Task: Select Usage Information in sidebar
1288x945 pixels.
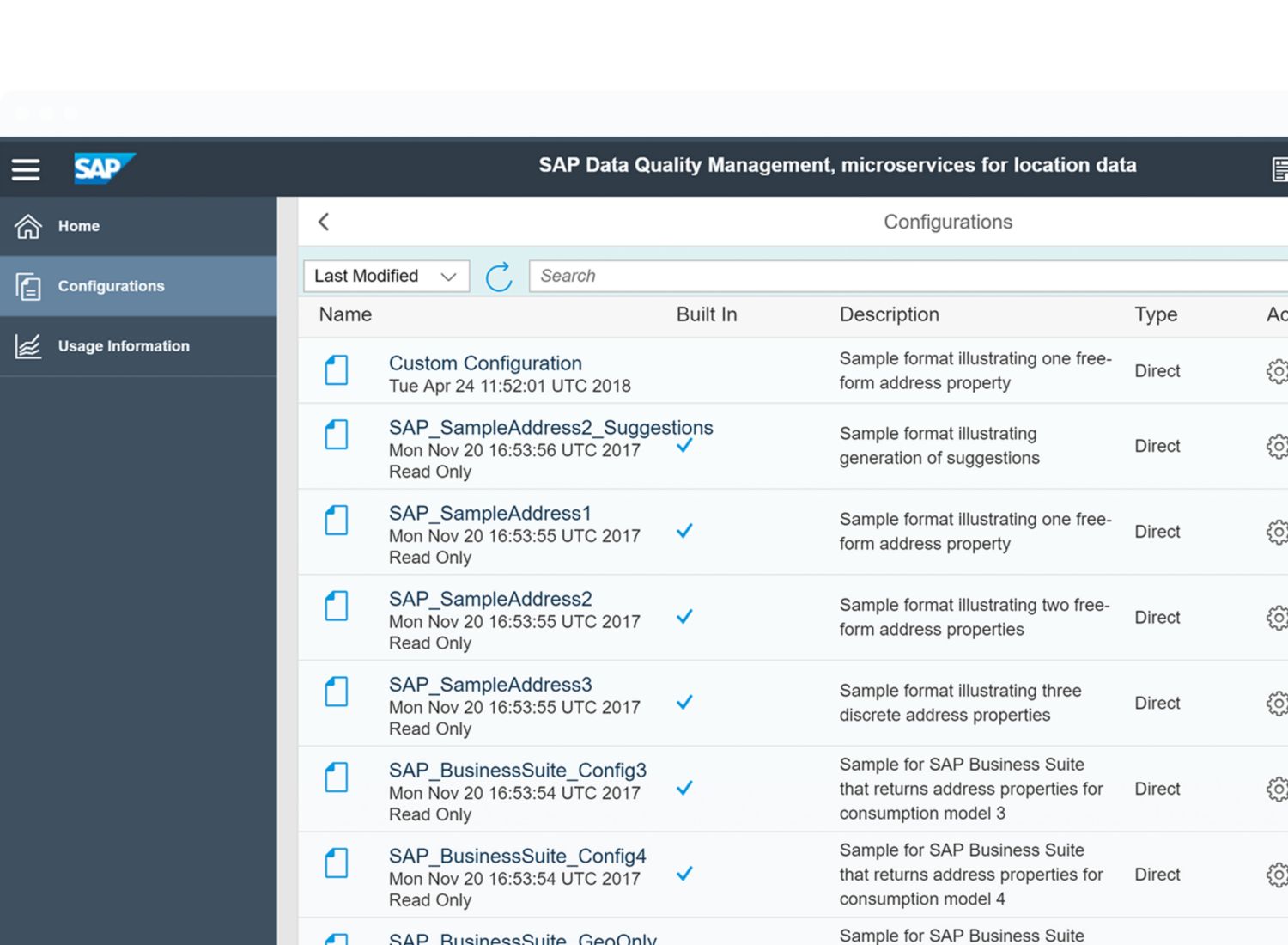Action: [x=123, y=346]
